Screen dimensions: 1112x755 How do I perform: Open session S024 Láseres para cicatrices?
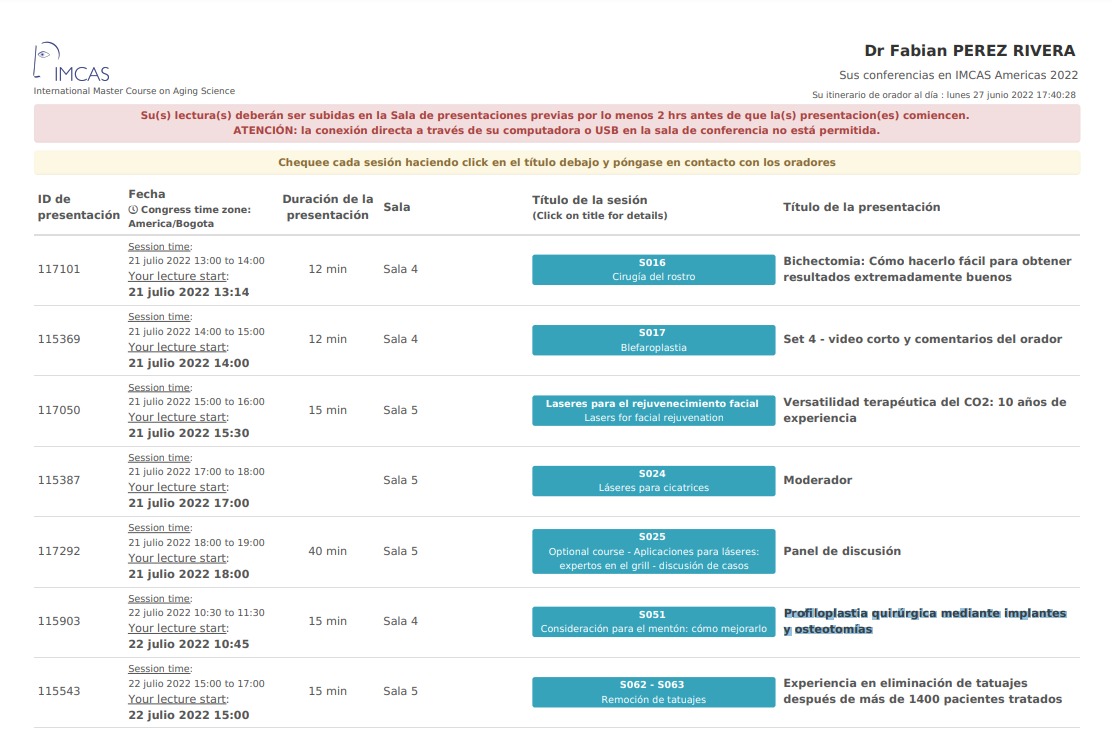tap(653, 481)
